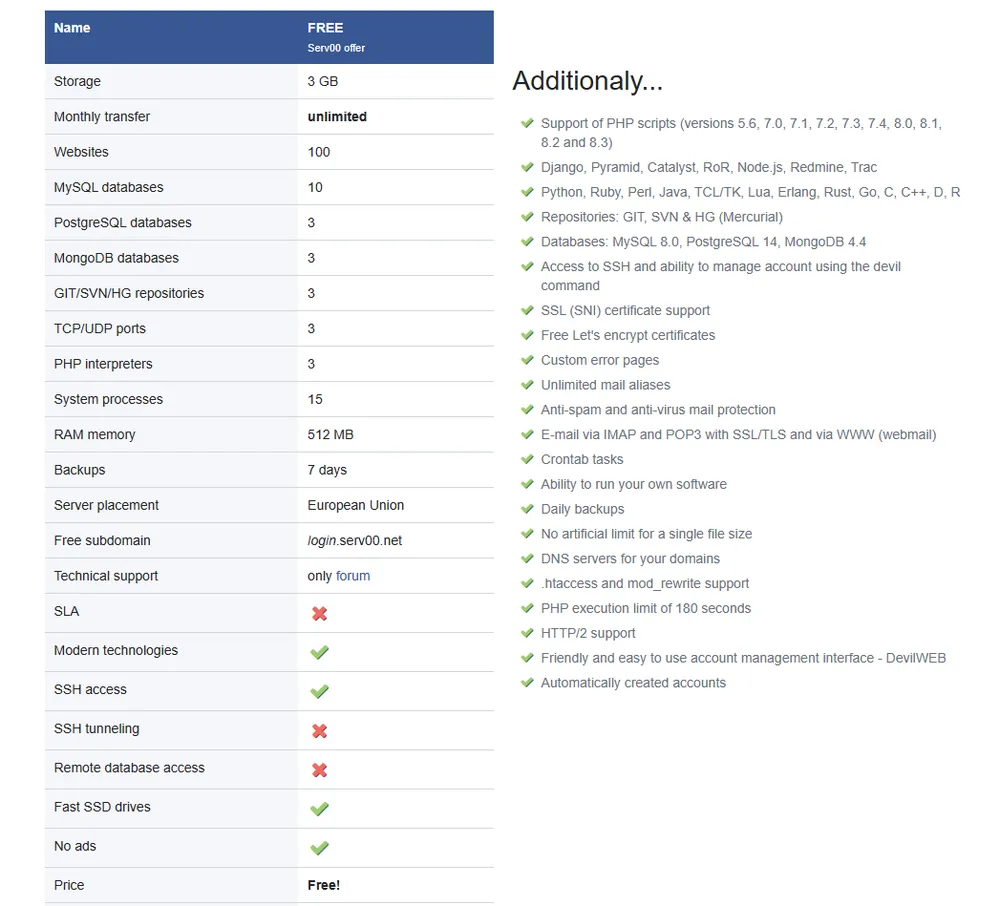
Task: Click the Additionaly... heading
Action: [587, 81]
